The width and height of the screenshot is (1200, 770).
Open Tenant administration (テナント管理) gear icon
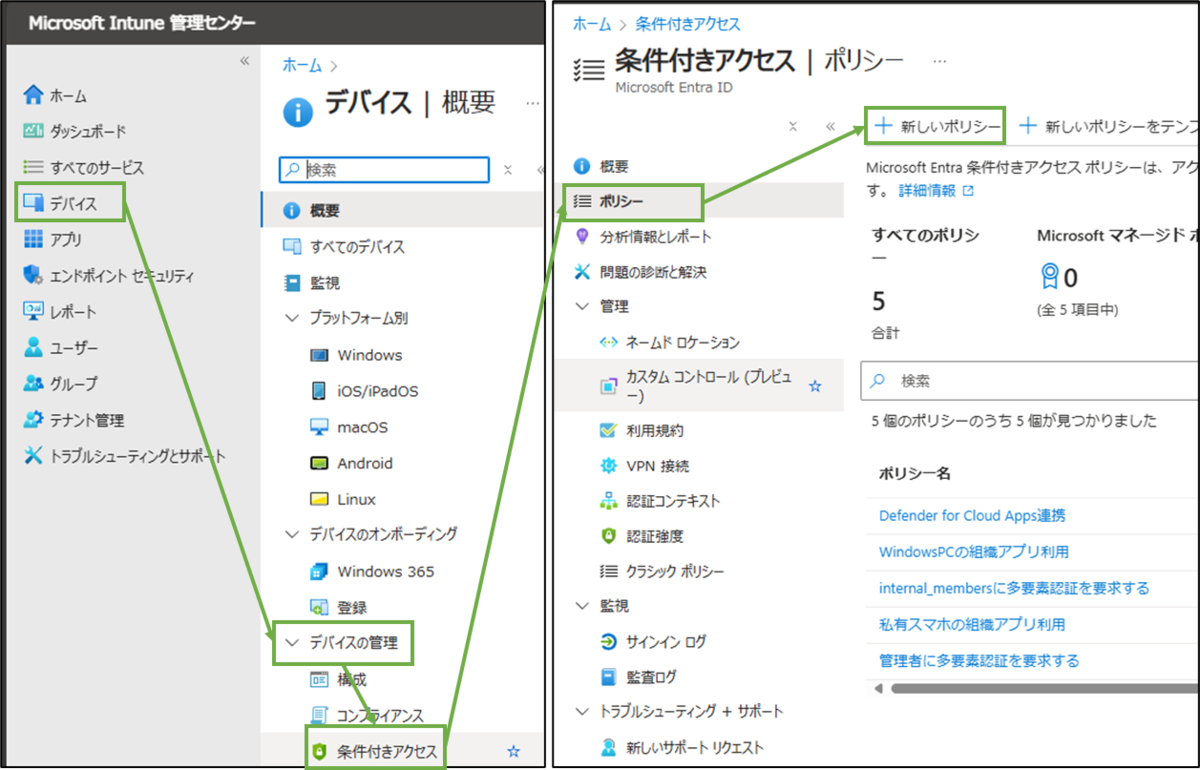pos(33,420)
